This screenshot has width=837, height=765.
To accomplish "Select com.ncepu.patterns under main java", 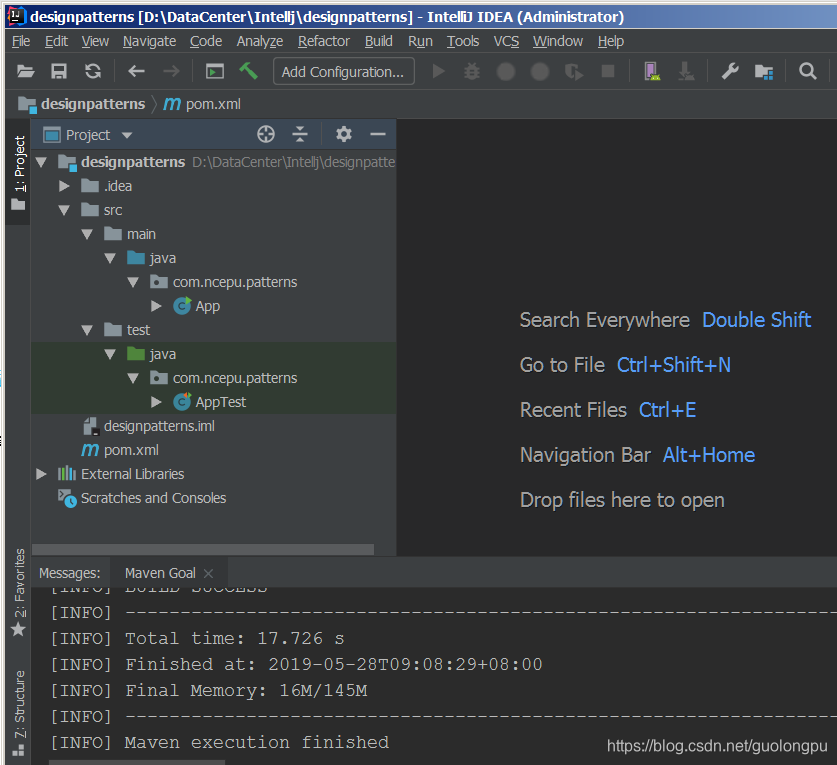I will [x=235, y=282].
